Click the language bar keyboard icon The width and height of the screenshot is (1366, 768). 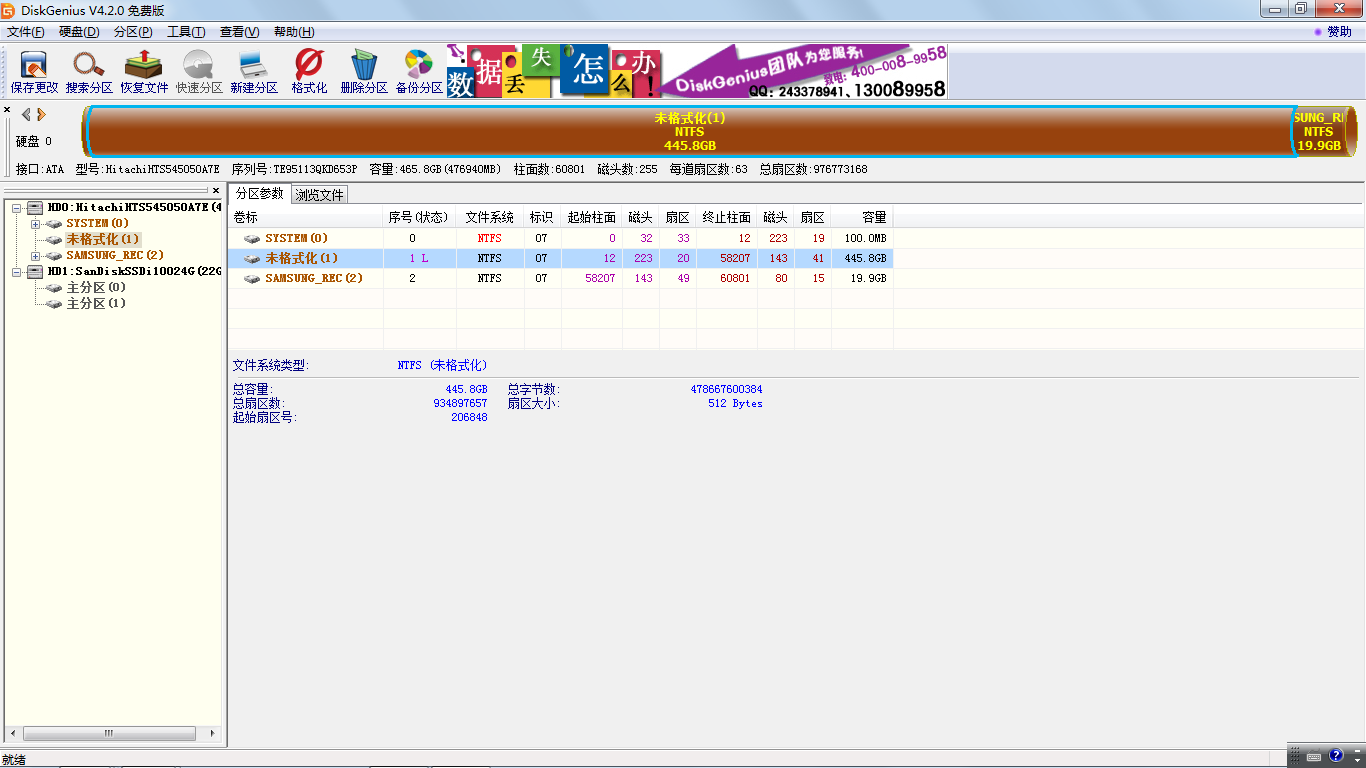click(1314, 756)
